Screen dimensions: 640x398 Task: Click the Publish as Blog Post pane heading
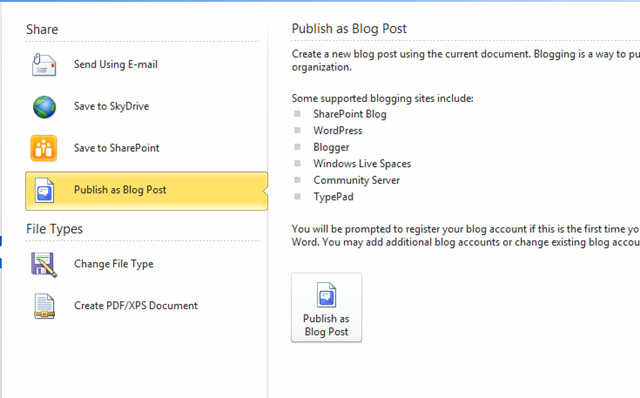tap(349, 29)
